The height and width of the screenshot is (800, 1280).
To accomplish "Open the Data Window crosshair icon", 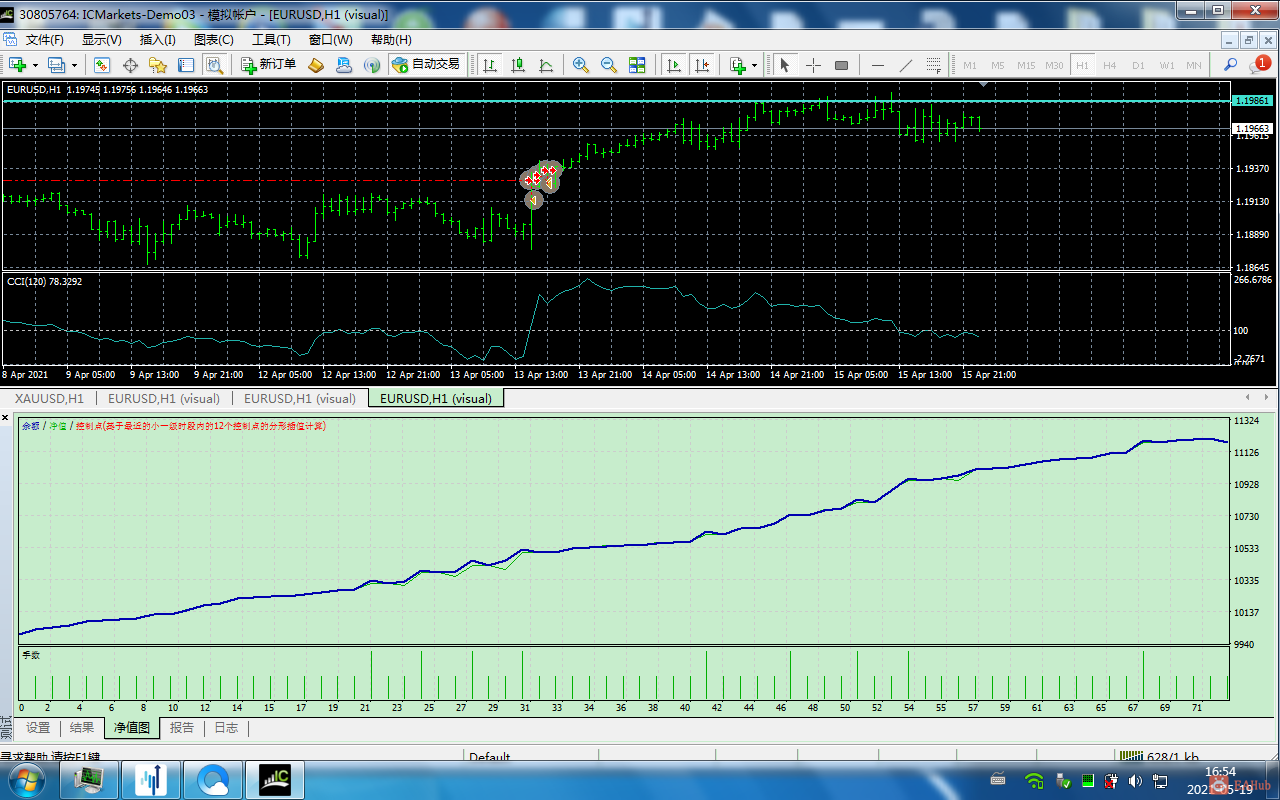I will coord(130,65).
